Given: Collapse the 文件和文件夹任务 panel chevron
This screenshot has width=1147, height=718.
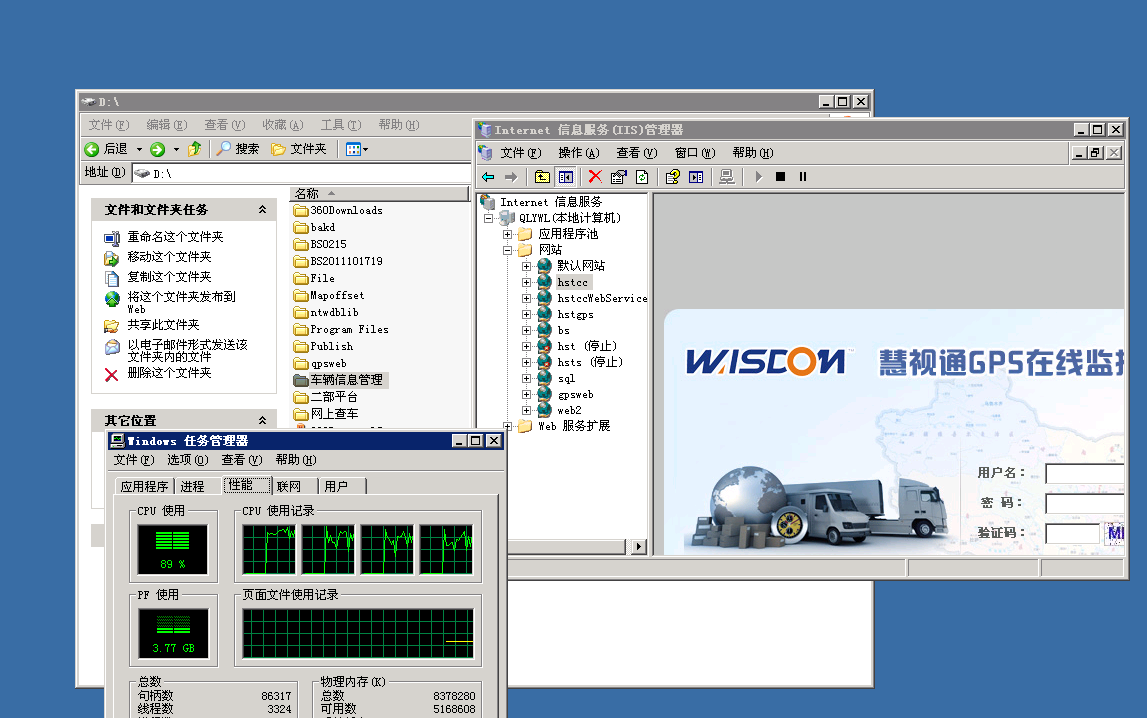Looking at the screenshot, I should 263,210.
